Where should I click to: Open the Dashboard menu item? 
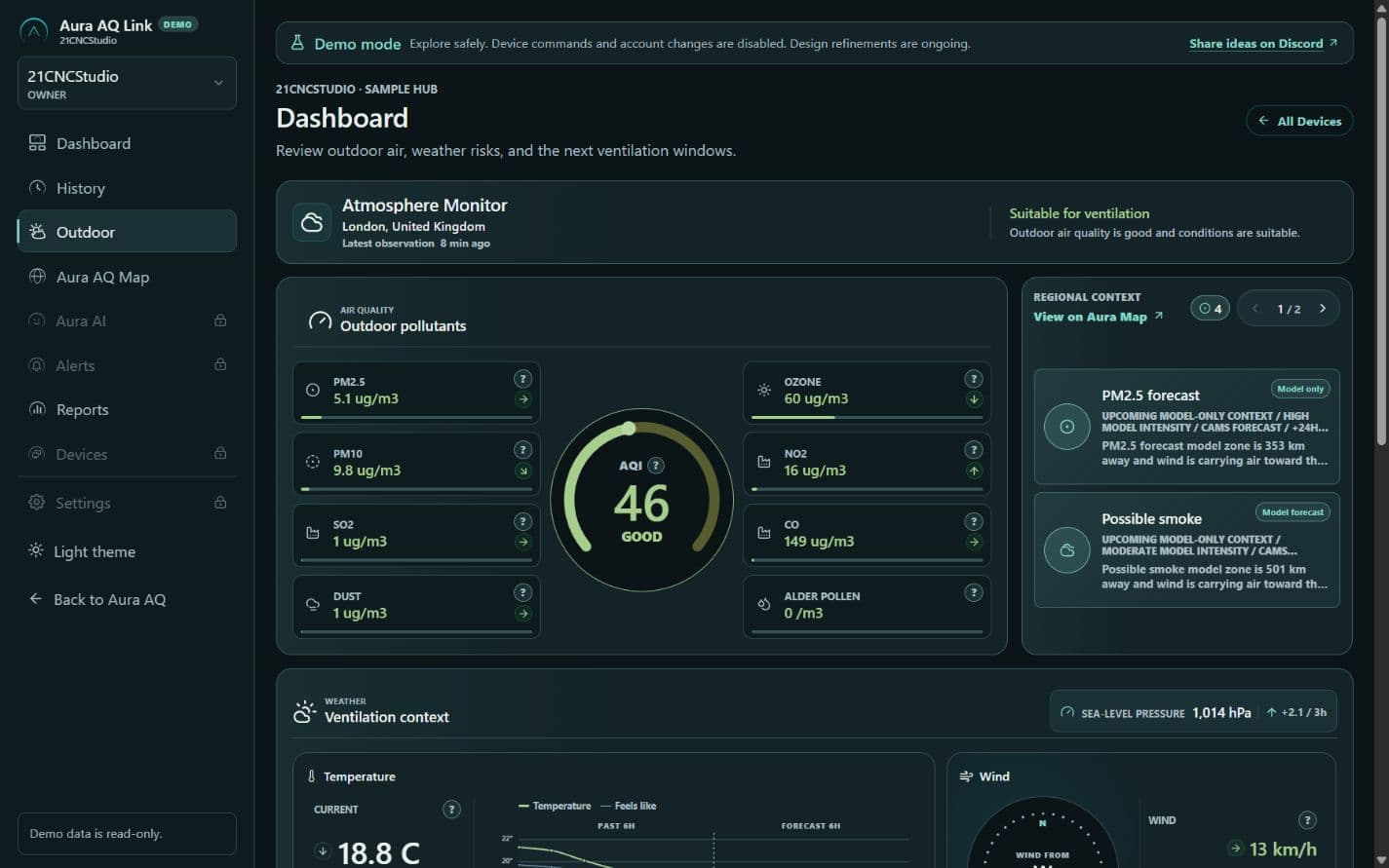coord(127,143)
